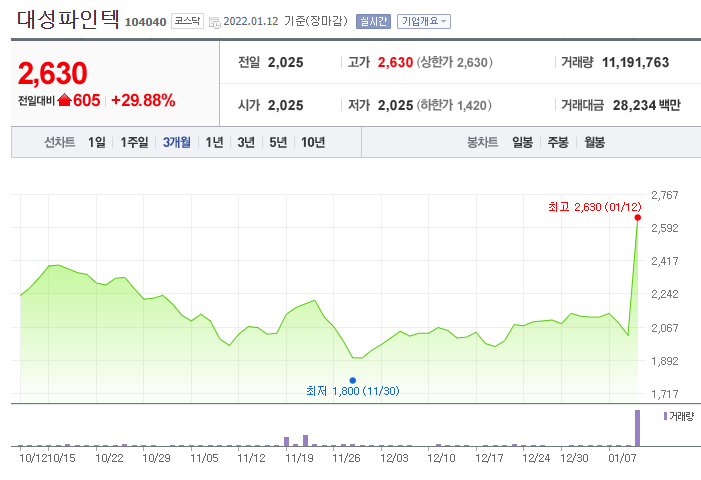
Task: Click the 상한가 2,630 text
Action: (x=455, y=63)
